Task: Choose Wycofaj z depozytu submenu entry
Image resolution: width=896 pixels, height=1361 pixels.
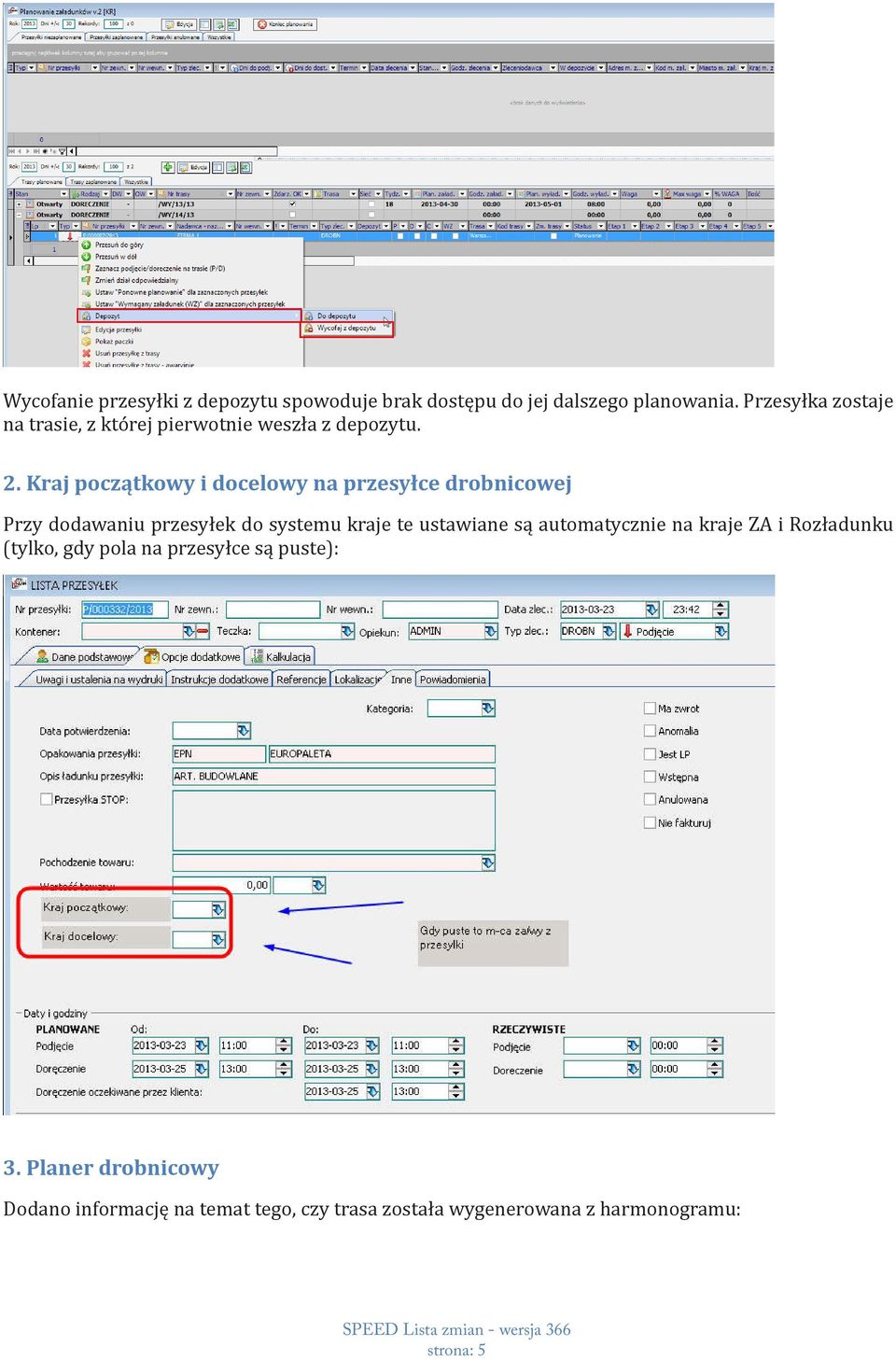Action: click(347, 328)
